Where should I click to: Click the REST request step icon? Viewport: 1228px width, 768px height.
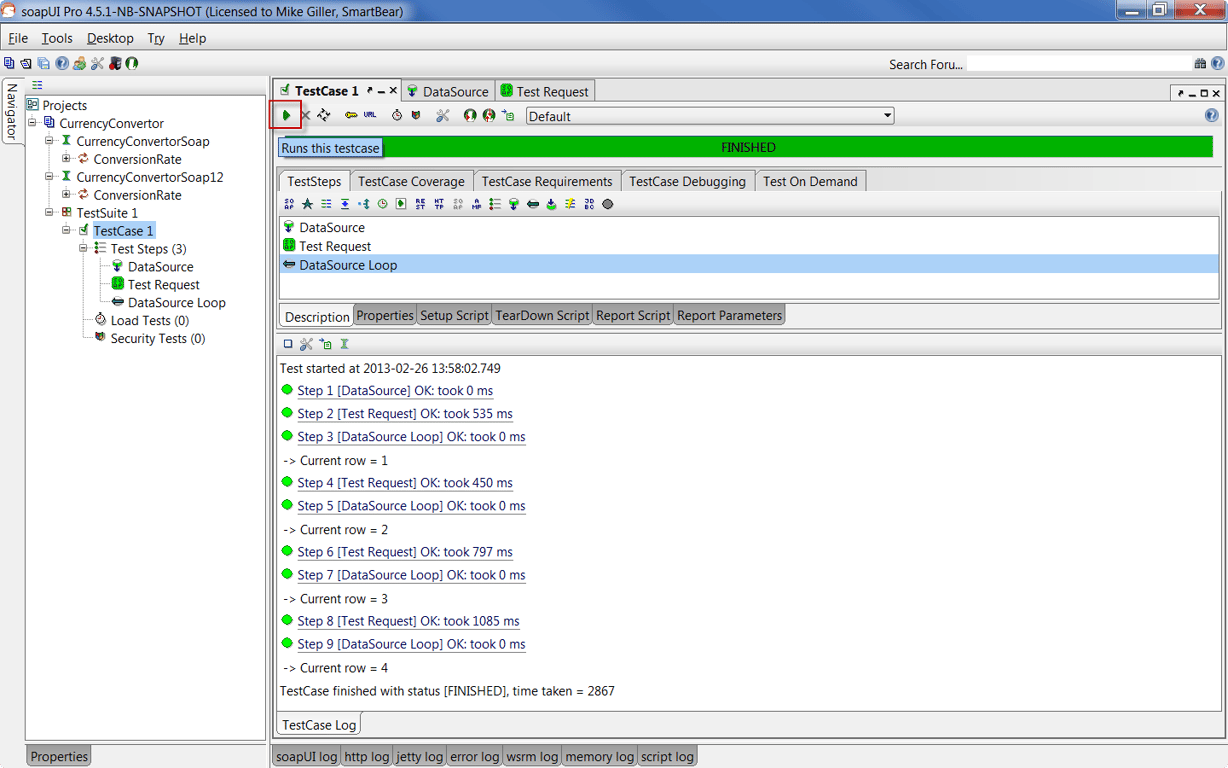(420, 204)
